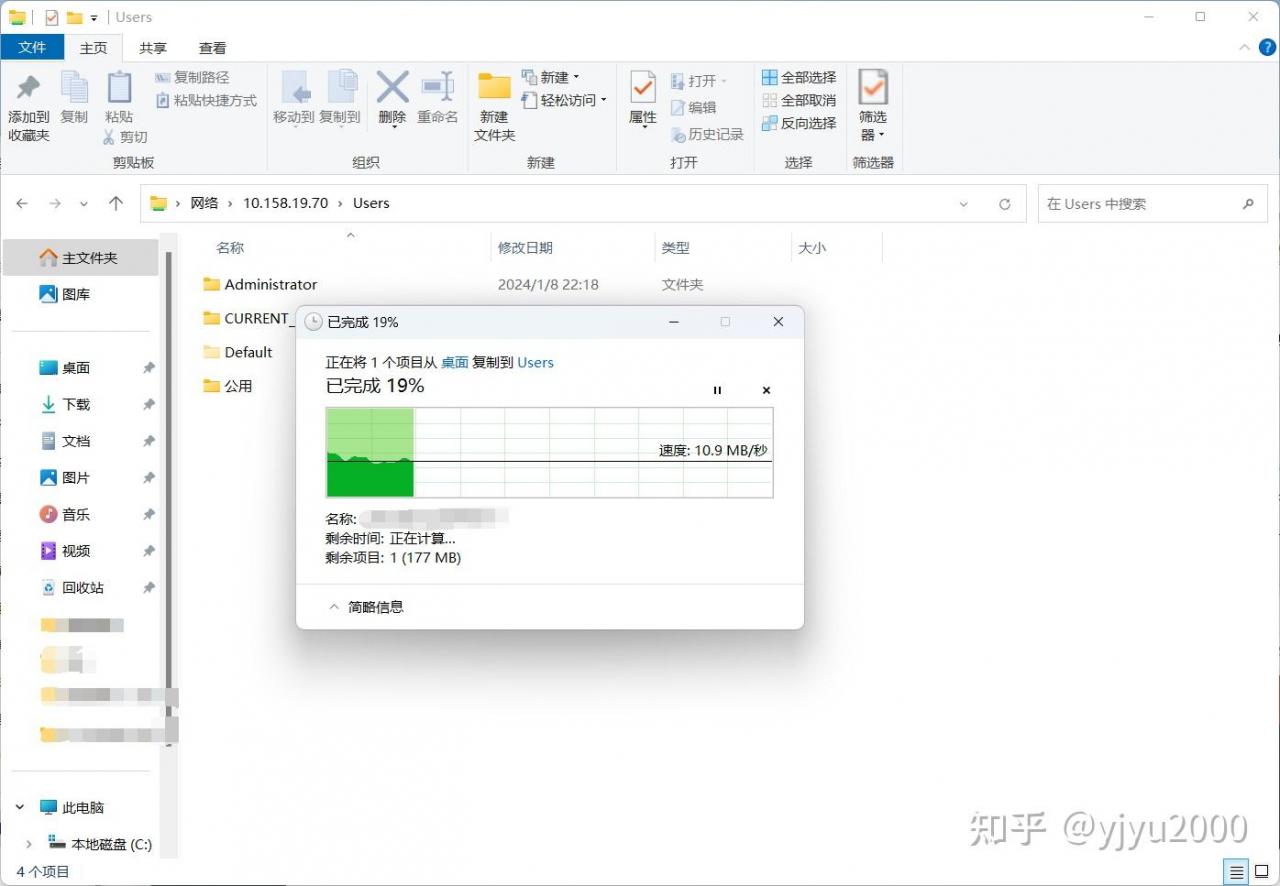Click the Delete (删除) ribbon icon
1280x886 pixels.
(x=392, y=90)
